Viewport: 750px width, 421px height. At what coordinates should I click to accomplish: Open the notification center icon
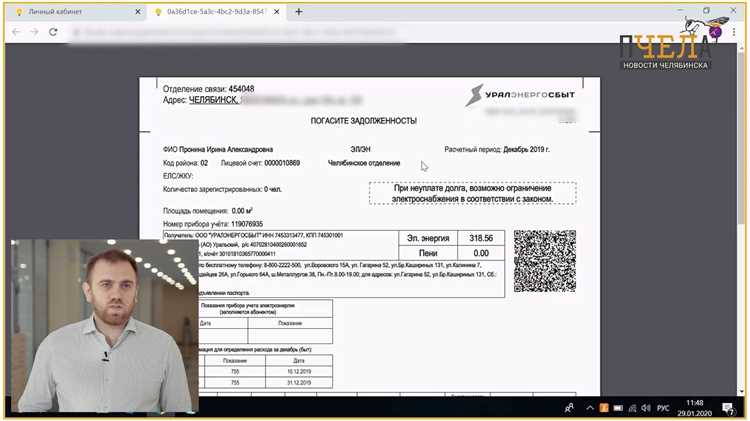coord(728,409)
